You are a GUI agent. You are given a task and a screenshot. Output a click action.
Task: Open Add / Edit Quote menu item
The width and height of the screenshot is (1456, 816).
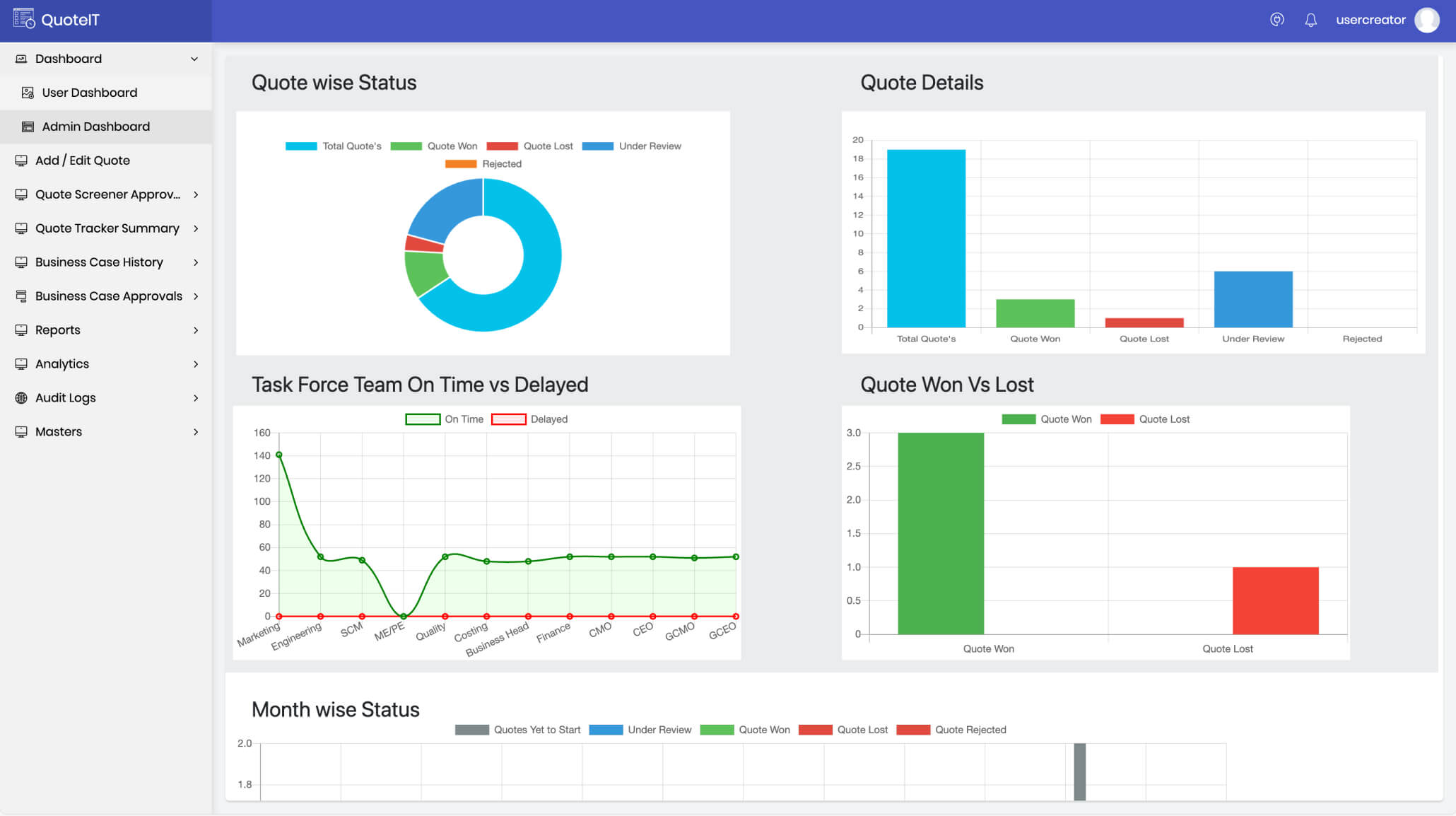pos(83,161)
